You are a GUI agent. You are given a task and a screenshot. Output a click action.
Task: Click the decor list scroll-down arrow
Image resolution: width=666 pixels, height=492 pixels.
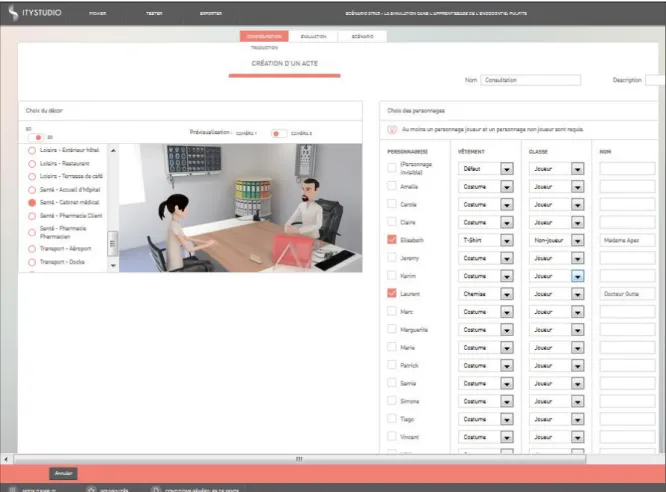pos(113,266)
